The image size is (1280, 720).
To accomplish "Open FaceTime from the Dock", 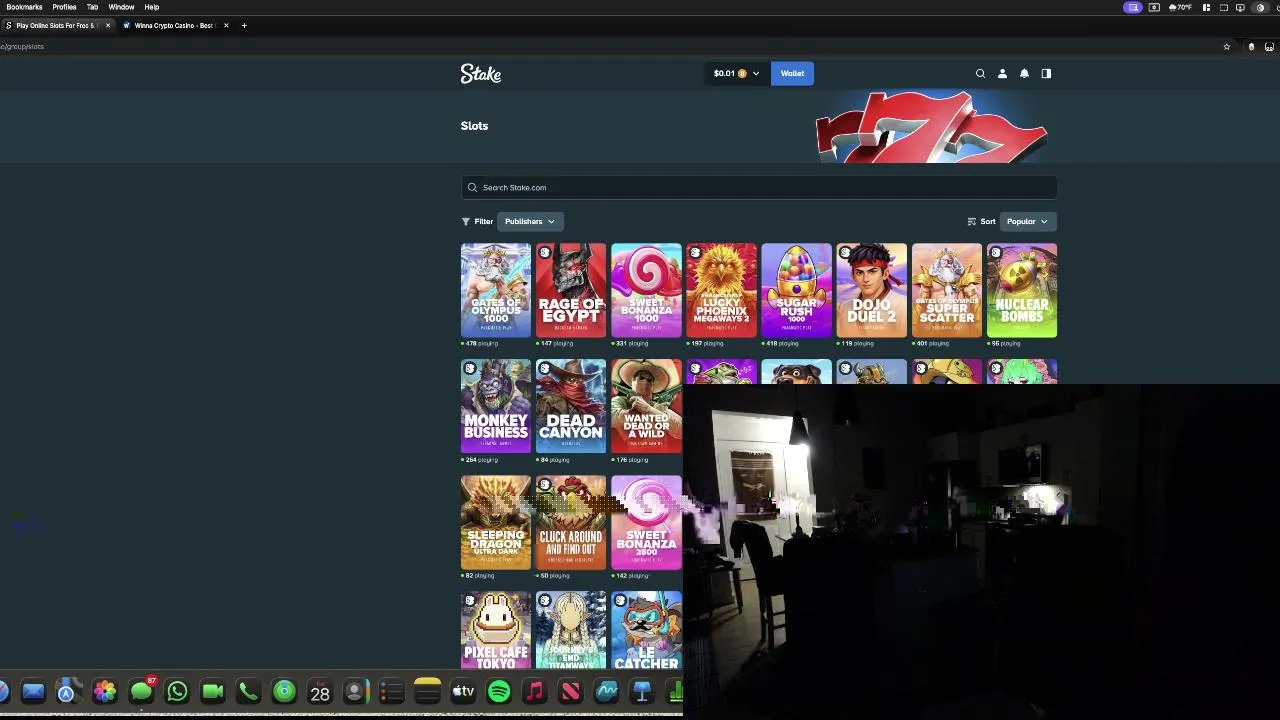I will tap(213, 691).
